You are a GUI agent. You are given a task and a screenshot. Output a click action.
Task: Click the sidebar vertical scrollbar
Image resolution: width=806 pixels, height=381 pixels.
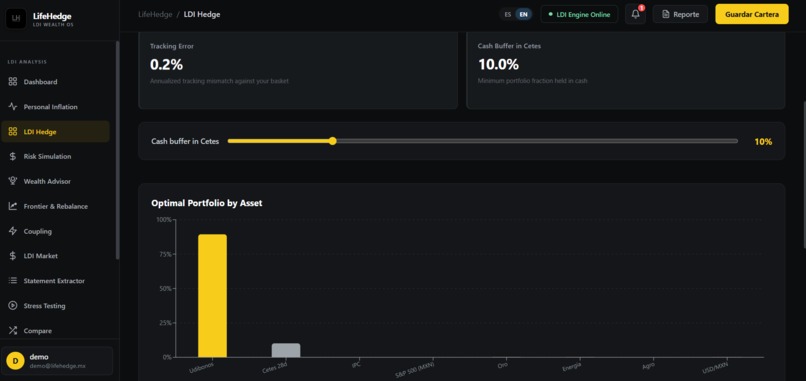click(117, 150)
